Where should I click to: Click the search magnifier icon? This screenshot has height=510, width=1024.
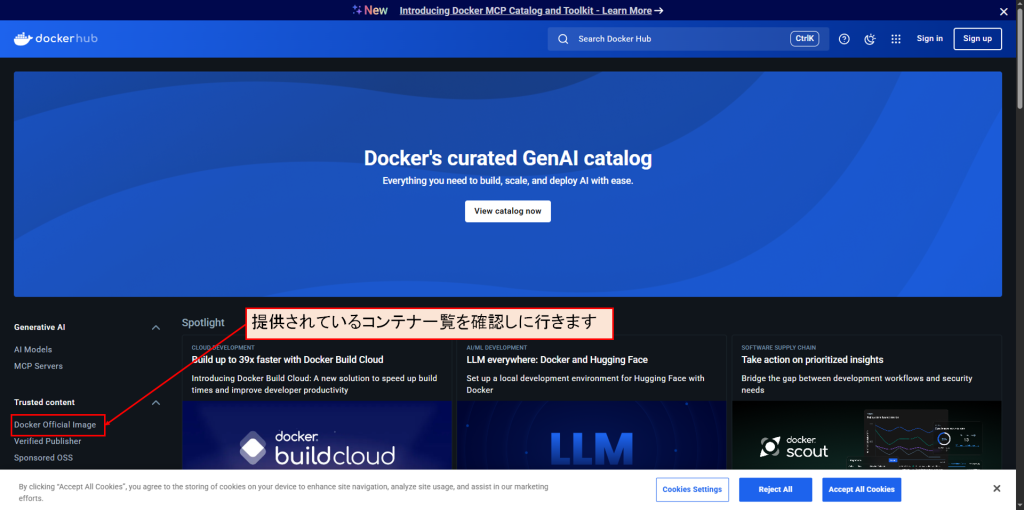(x=563, y=39)
